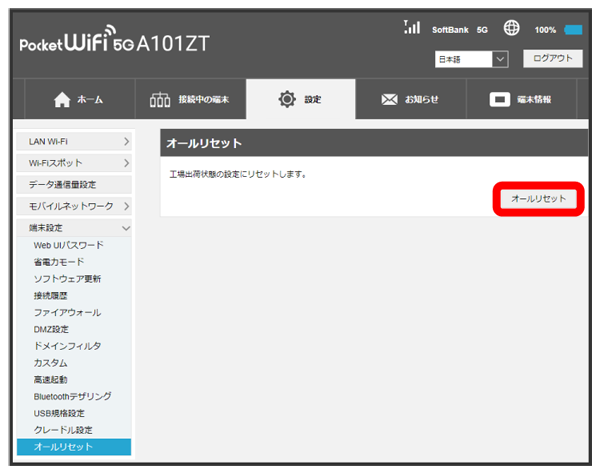The image size is (600, 473).
Task: Click the notifications envelope icon
Action: (391, 100)
